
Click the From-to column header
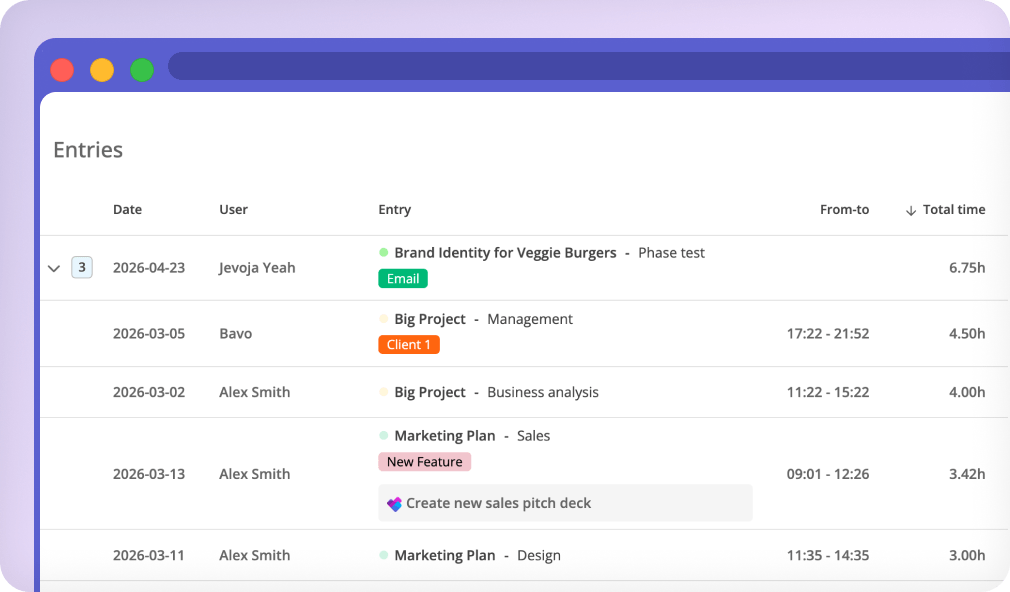coord(844,209)
